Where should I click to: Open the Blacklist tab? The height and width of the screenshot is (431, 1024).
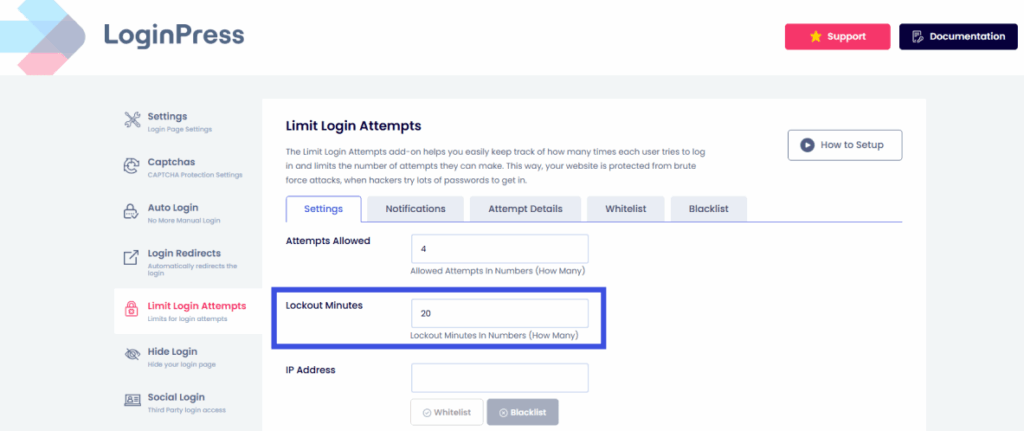coord(709,208)
